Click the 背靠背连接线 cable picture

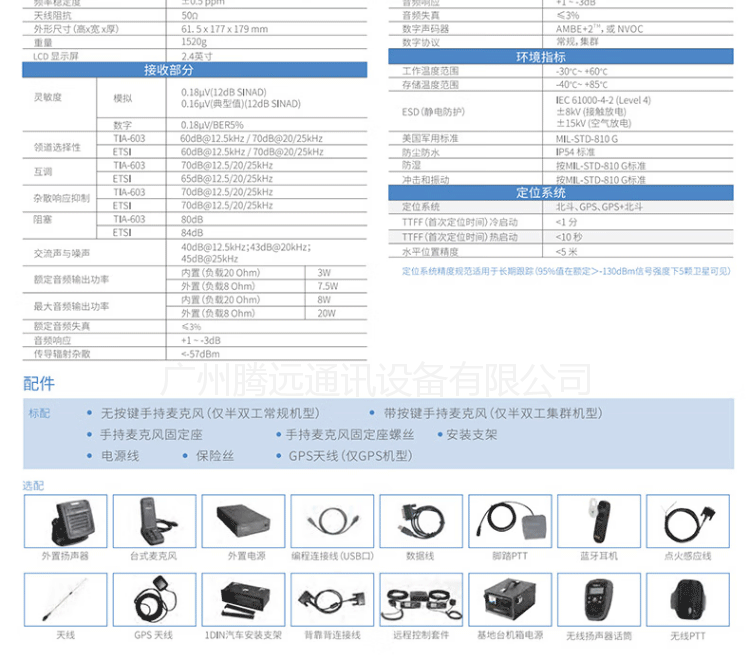[332, 599]
